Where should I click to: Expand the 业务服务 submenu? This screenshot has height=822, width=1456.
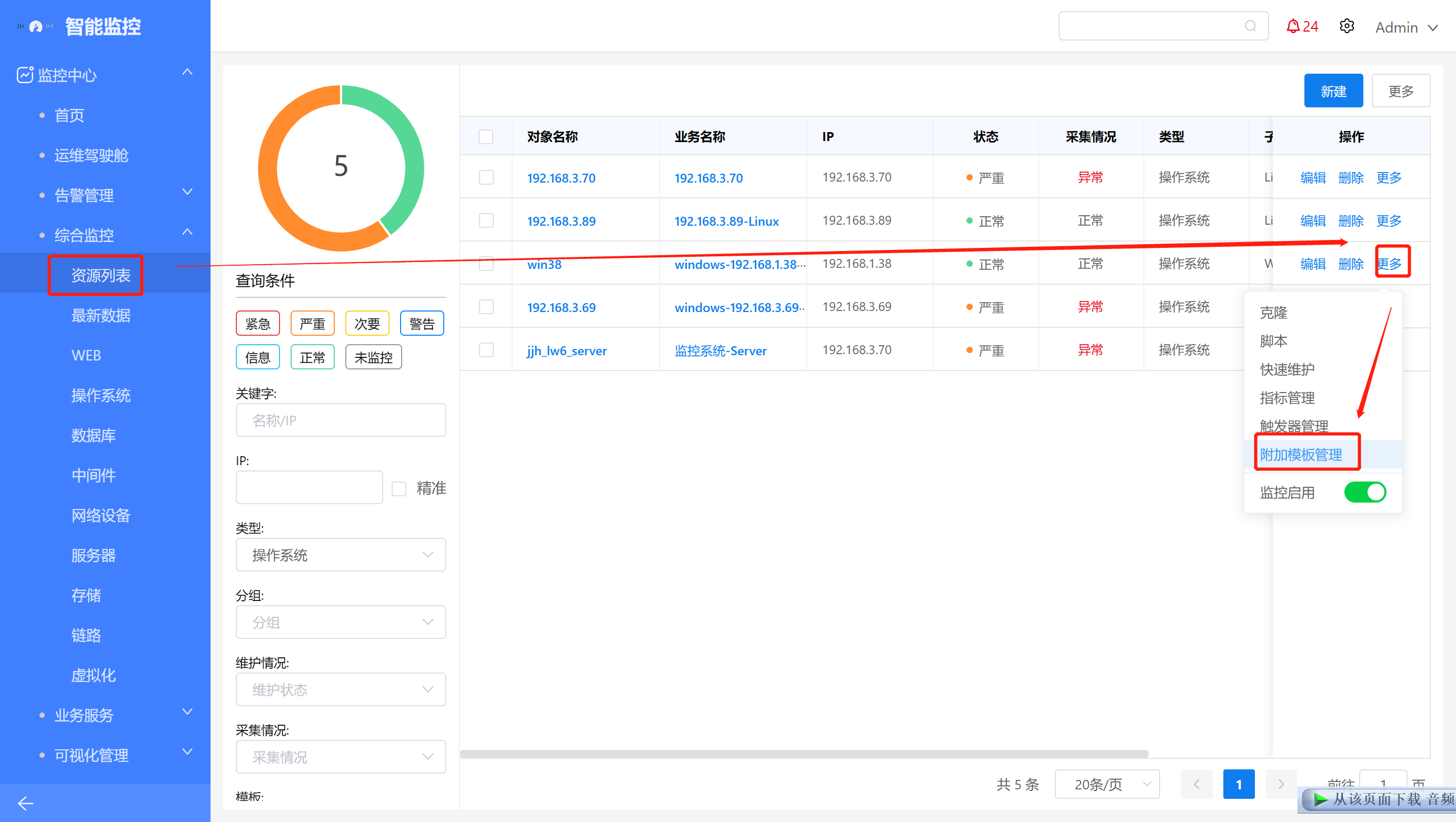click(x=187, y=712)
